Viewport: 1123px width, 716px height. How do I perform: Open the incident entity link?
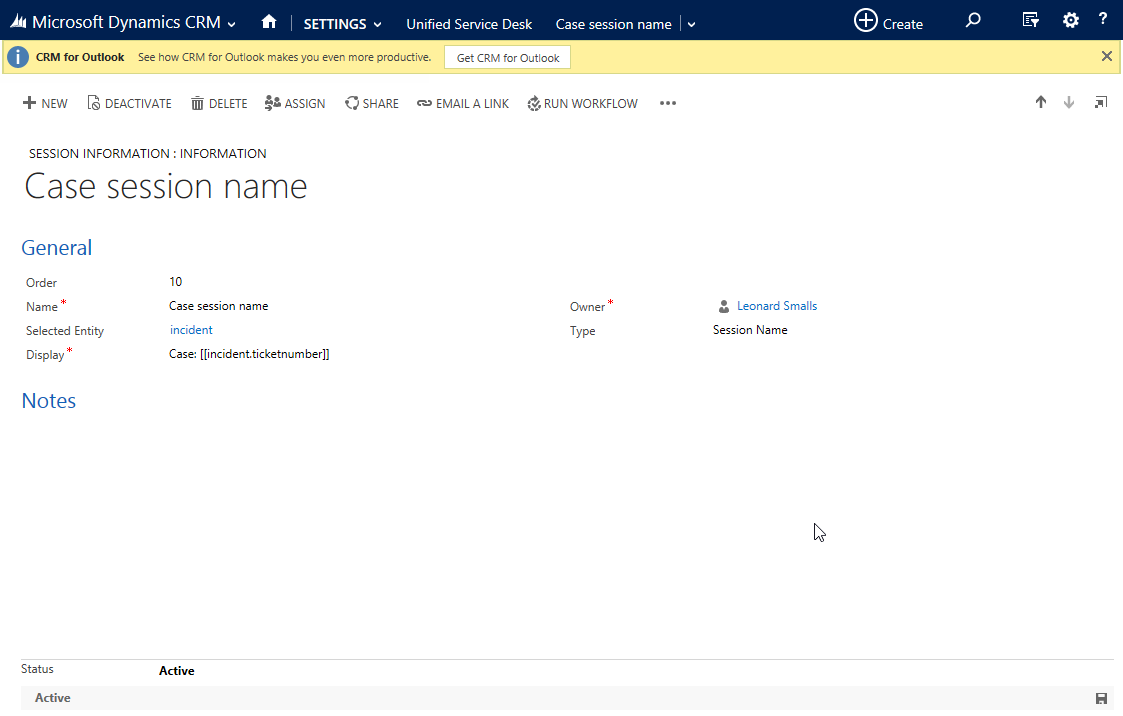point(191,330)
